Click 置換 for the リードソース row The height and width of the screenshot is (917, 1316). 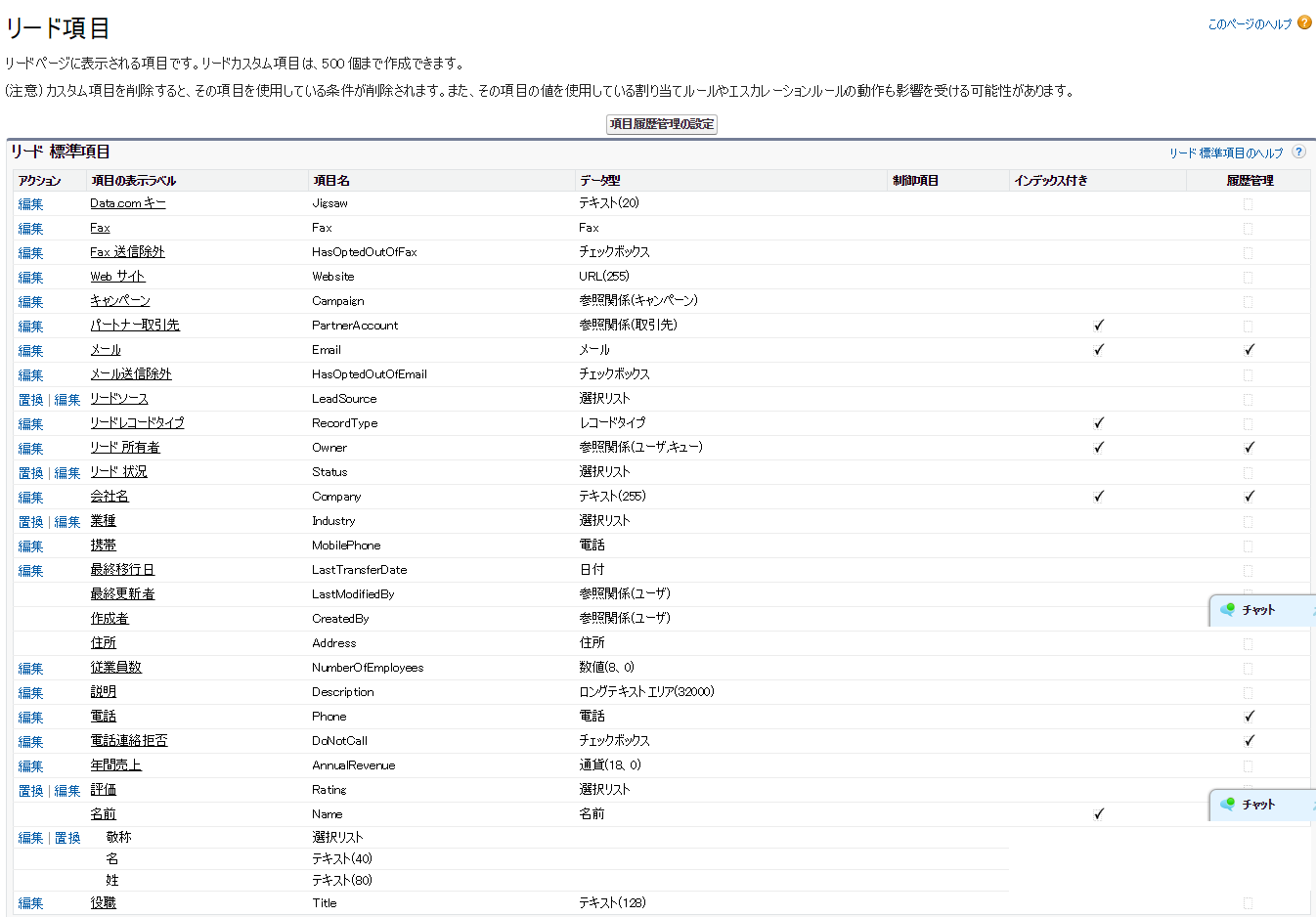coord(31,400)
